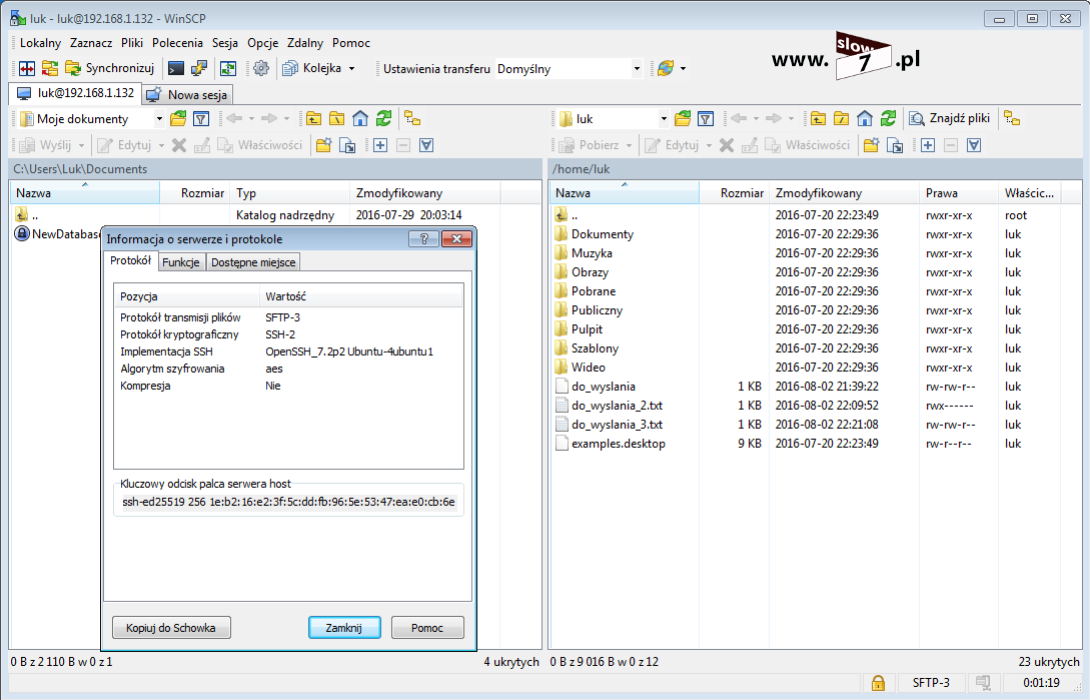
Task: Open the Zaznacz menu
Action: (91, 43)
